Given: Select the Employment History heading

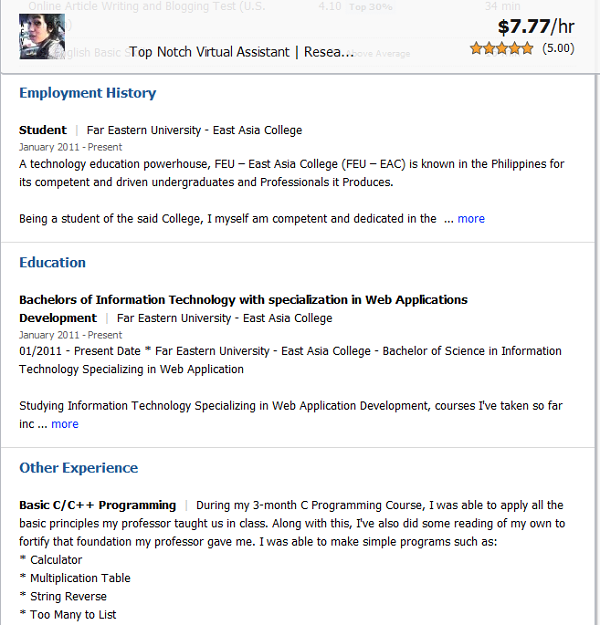Looking at the screenshot, I should coord(88,93).
